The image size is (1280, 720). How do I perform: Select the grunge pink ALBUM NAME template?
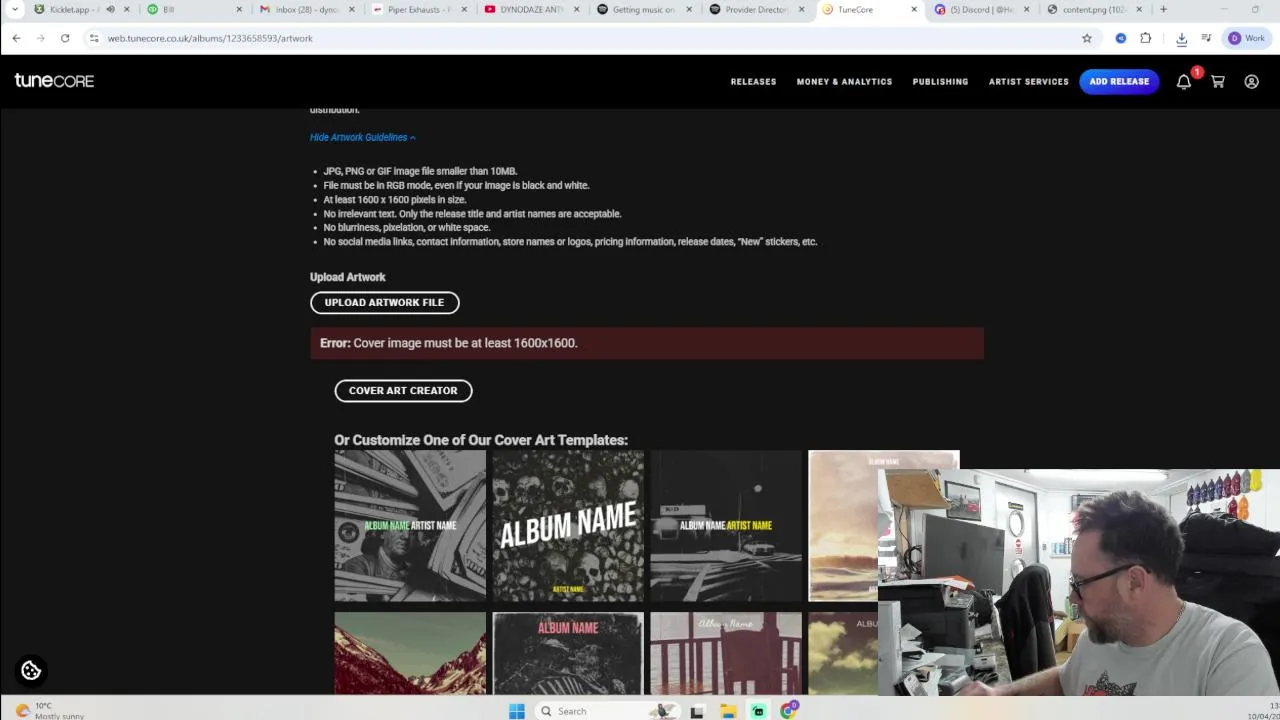tap(568, 653)
